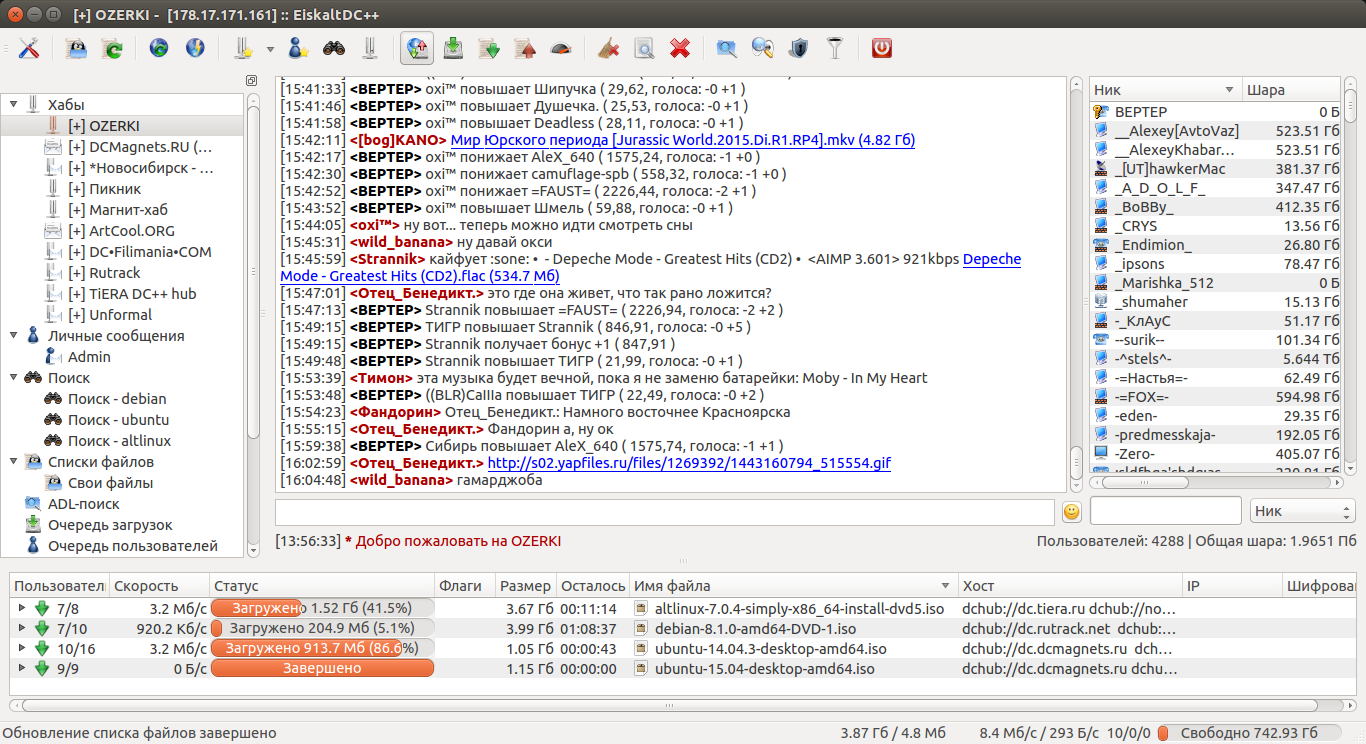The width and height of the screenshot is (1366, 744).
Task: Expand the altlinux download transfer row
Action: [22, 608]
